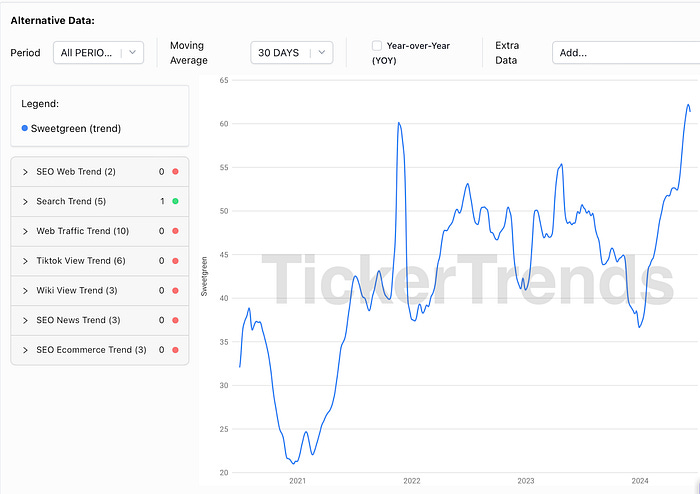Expand the Search Trend (5) row

(x=100, y=202)
